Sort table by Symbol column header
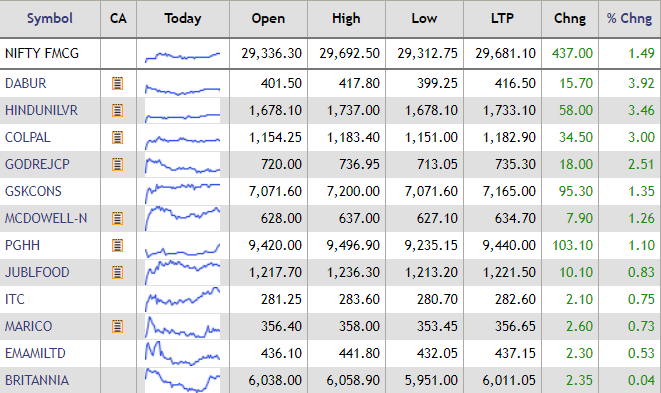 50,19
